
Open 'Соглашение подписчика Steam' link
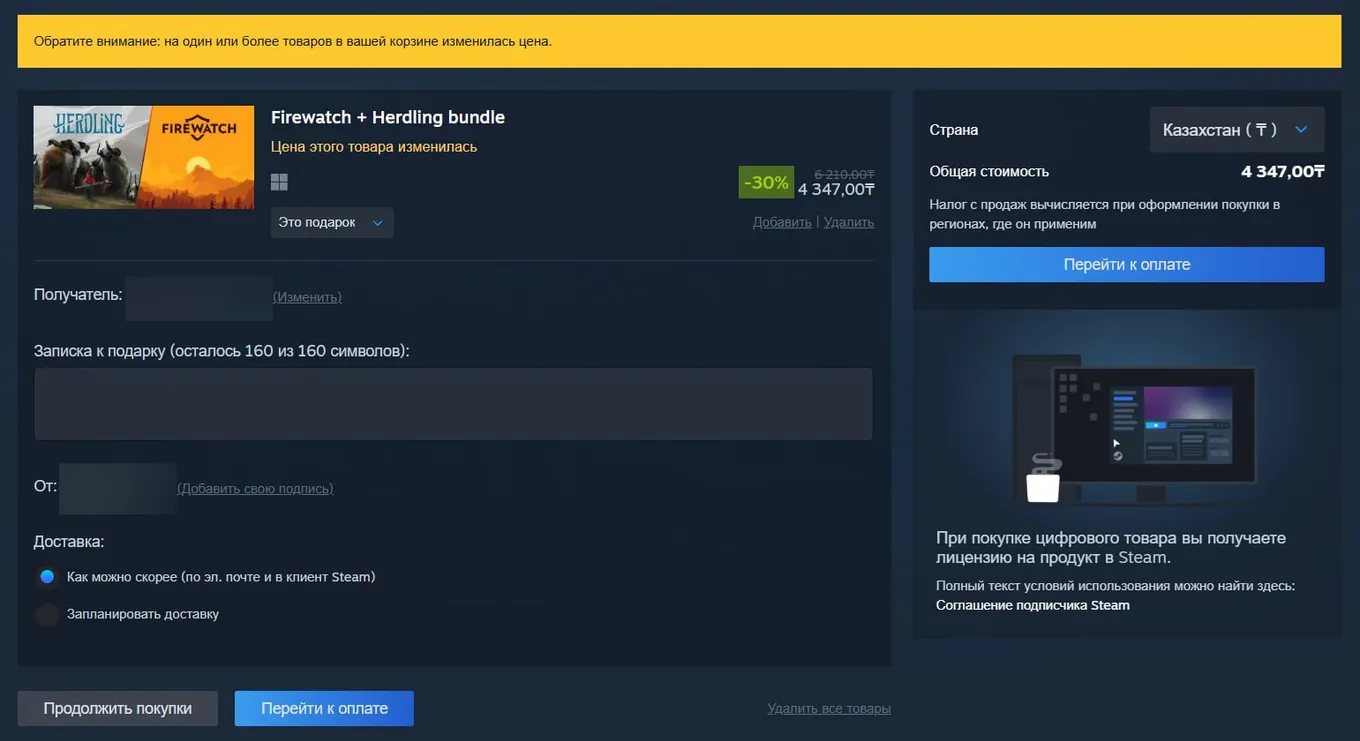coord(1033,605)
